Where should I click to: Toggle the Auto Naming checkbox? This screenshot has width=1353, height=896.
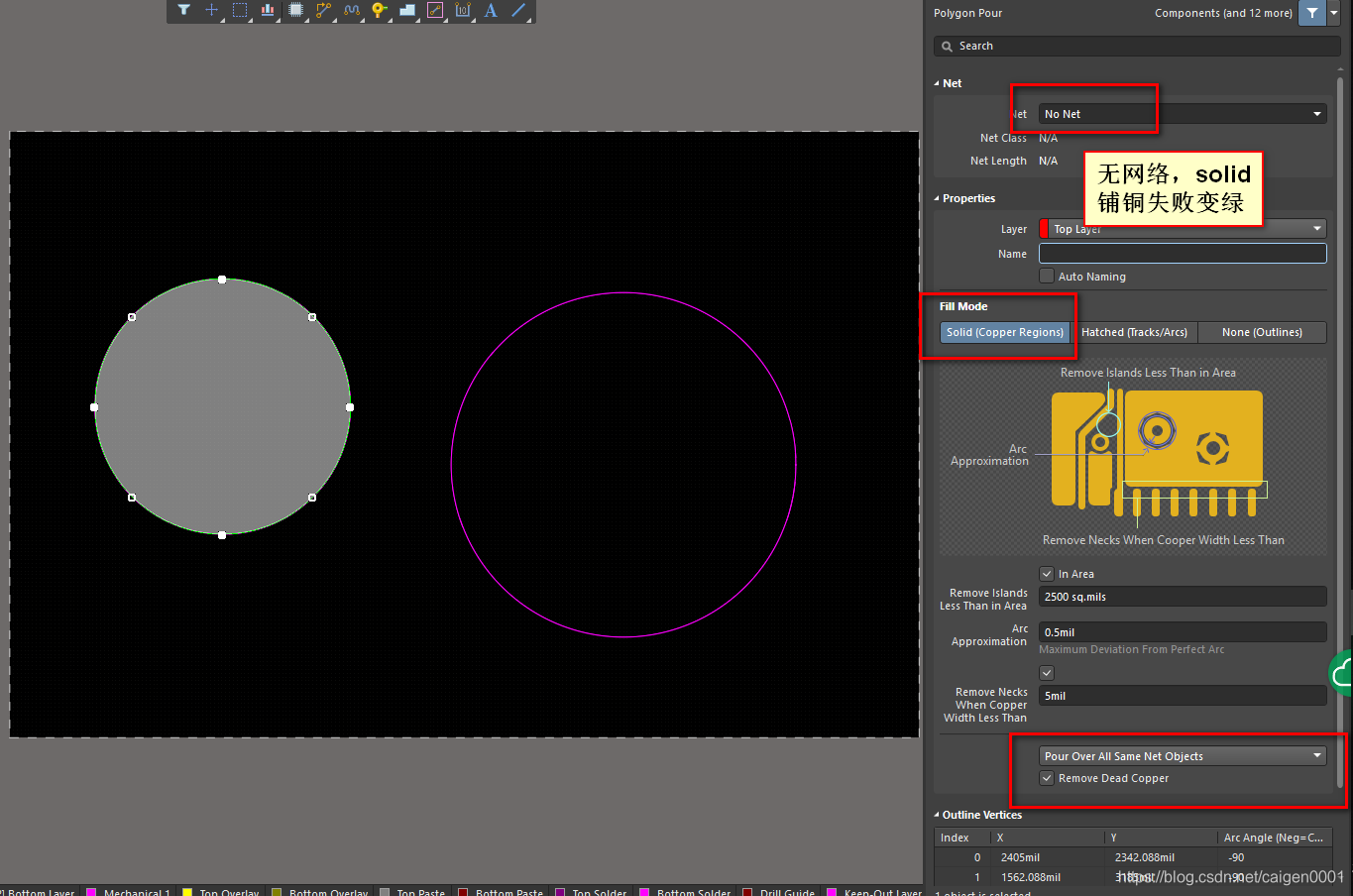click(1047, 277)
